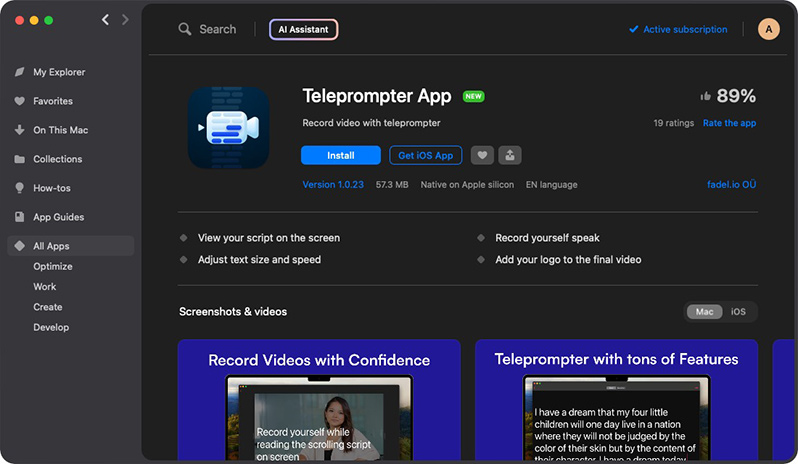
Task: Click the magnifying glass search icon
Action: (x=185, y=29)
